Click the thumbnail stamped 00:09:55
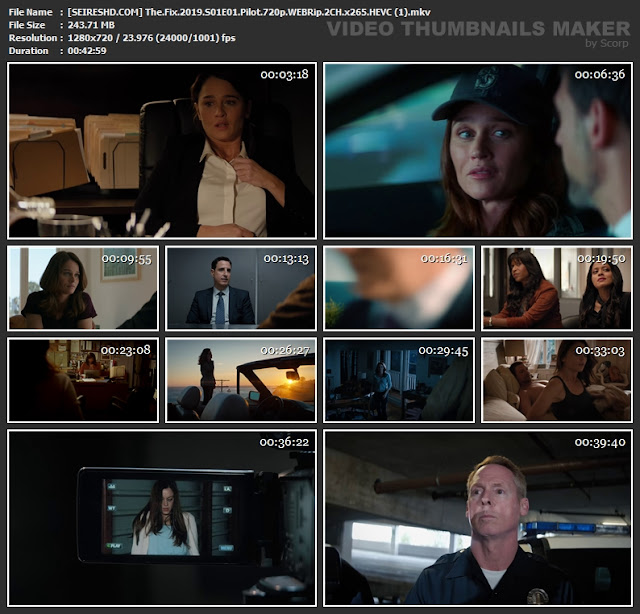This screenshot has height=614, width=640. [x=83, y=288]
